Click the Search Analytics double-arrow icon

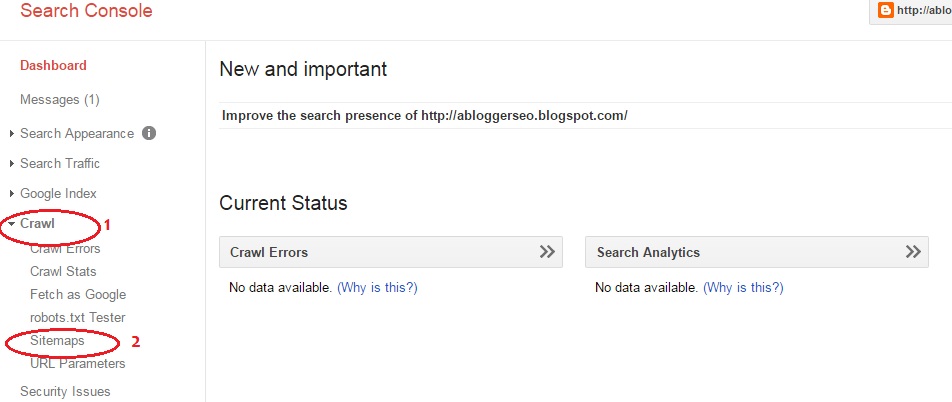tap(912, 252)
